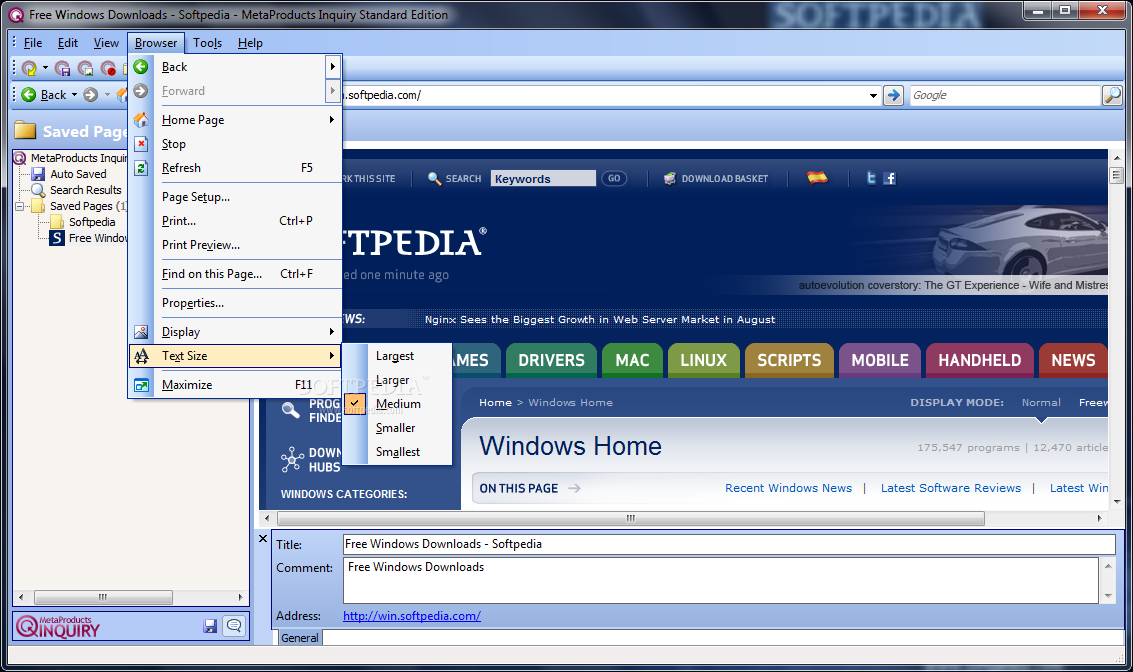Open the Forward history dropdown arrow in toolbar
Screen dimensions: 1133x672
click(107, 95)
